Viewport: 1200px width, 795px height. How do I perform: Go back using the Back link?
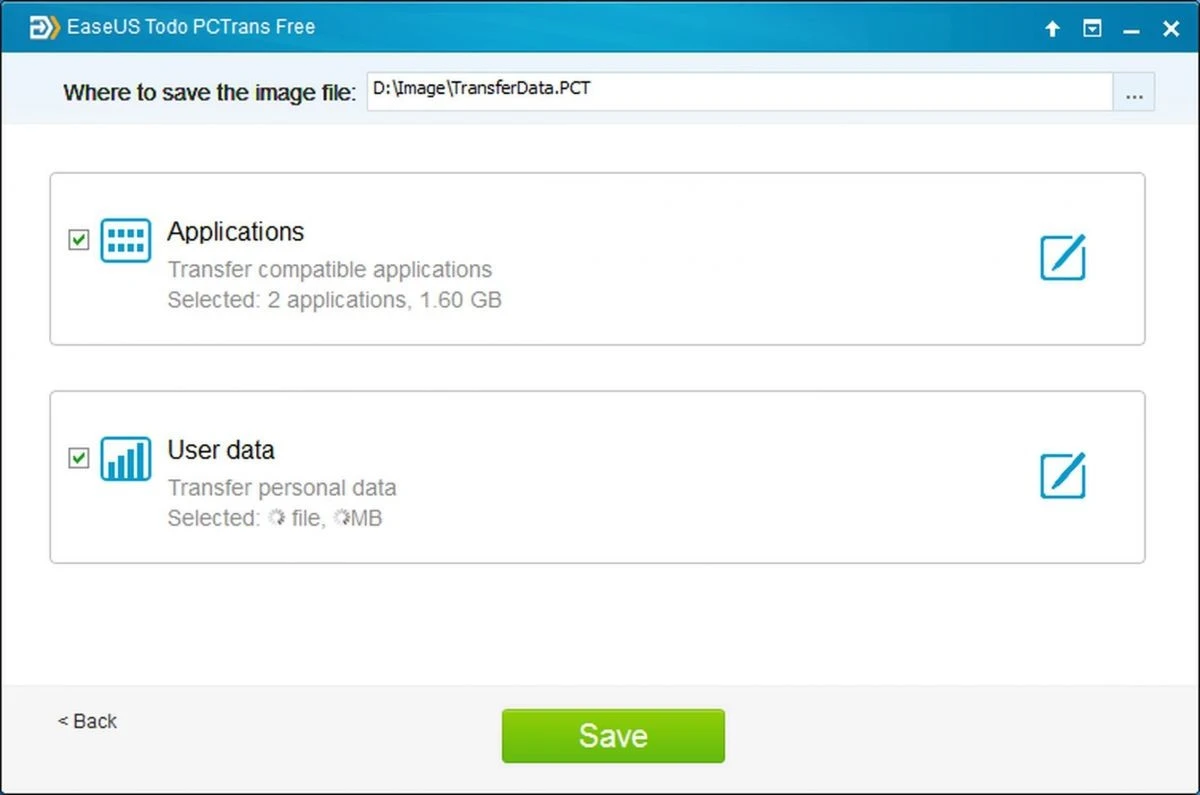click(x=87, y=721)
